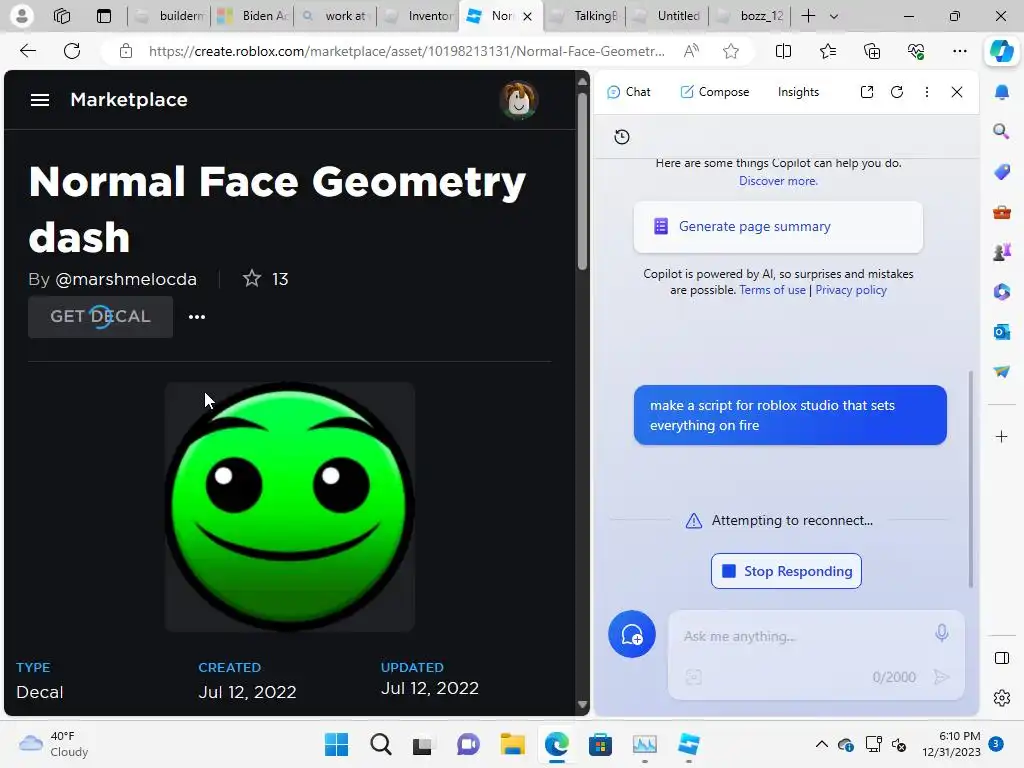Screen dimensions: 1024x768
Task: Open a new browser tab
Action: tap(808, 16)
